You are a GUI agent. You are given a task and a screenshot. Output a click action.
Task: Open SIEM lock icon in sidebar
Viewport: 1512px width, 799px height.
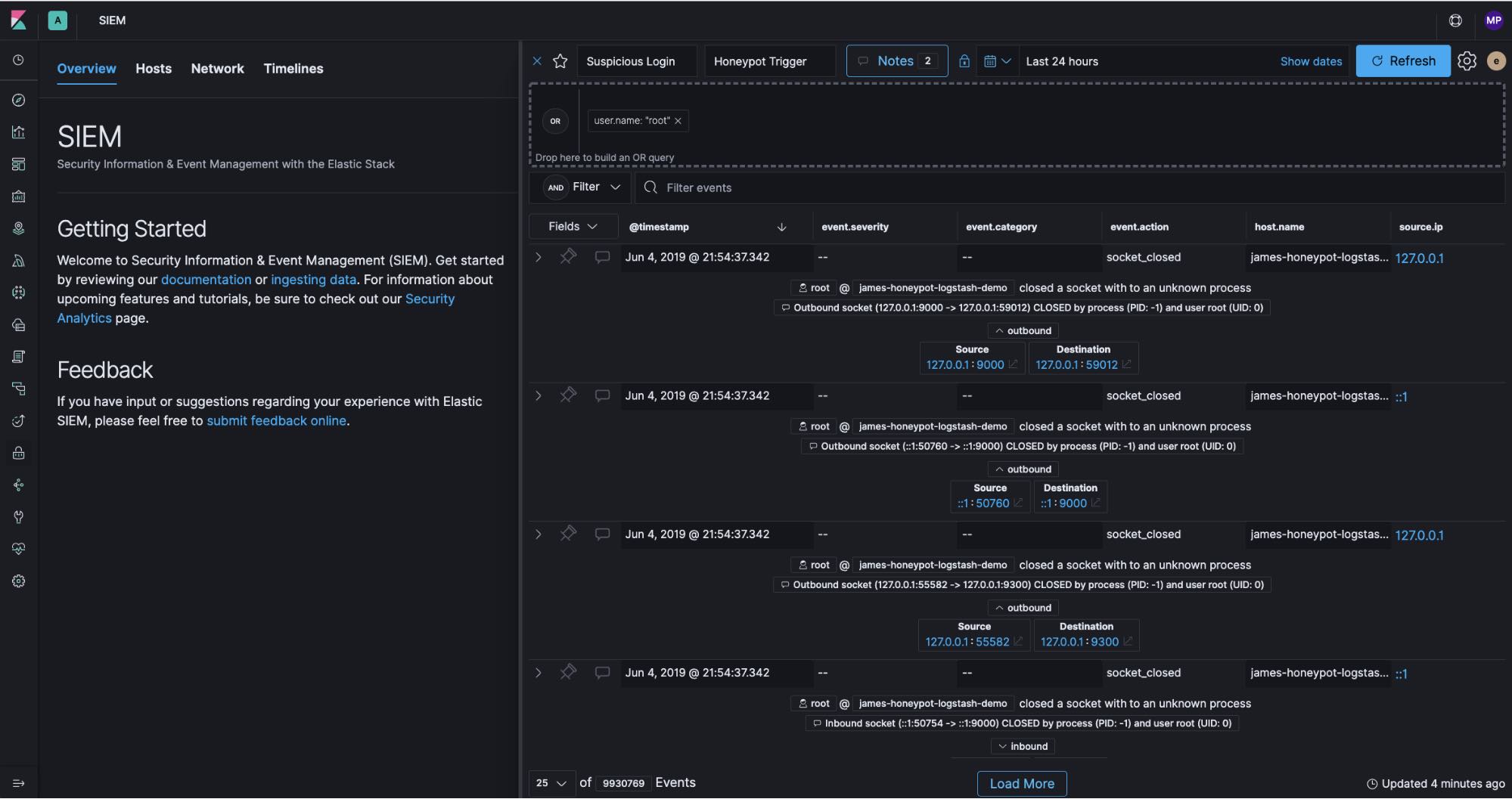click(x=19, y=453)
